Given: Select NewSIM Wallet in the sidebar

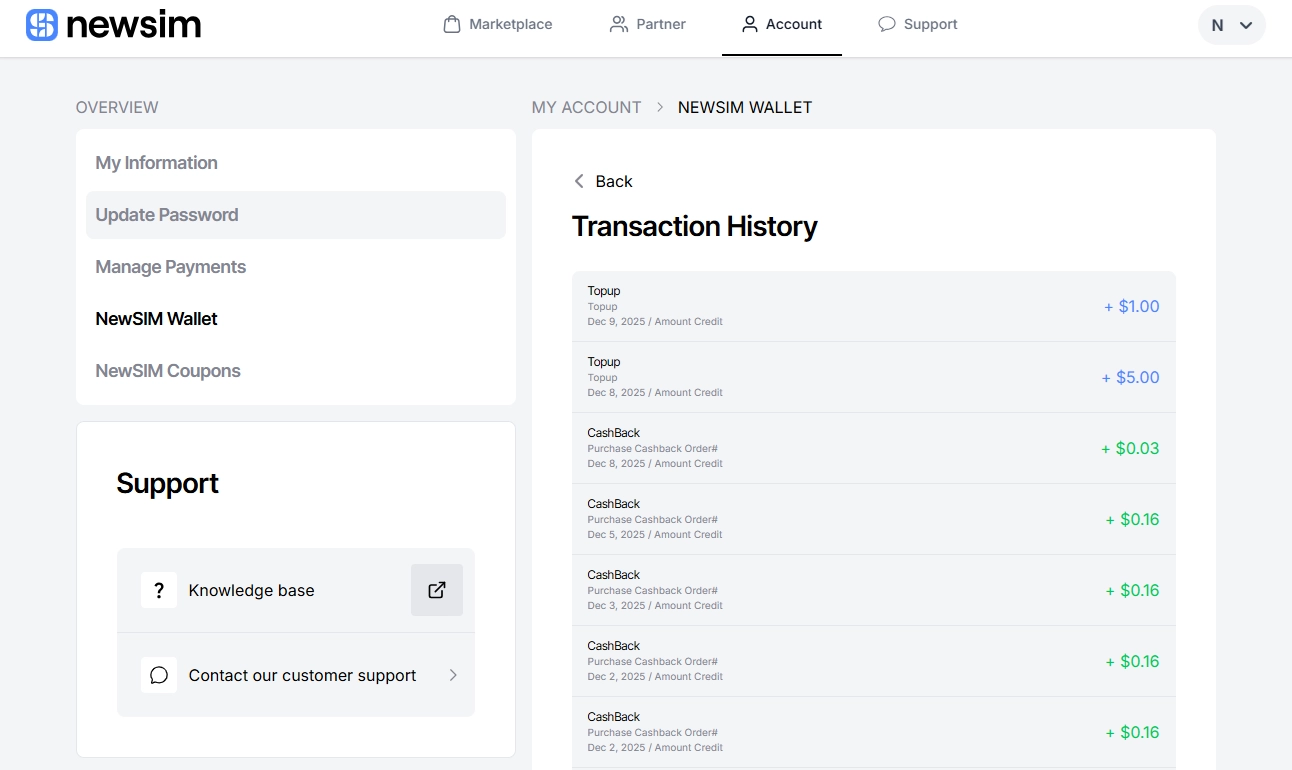Looking at the screenshot, I should click(296, 319).
